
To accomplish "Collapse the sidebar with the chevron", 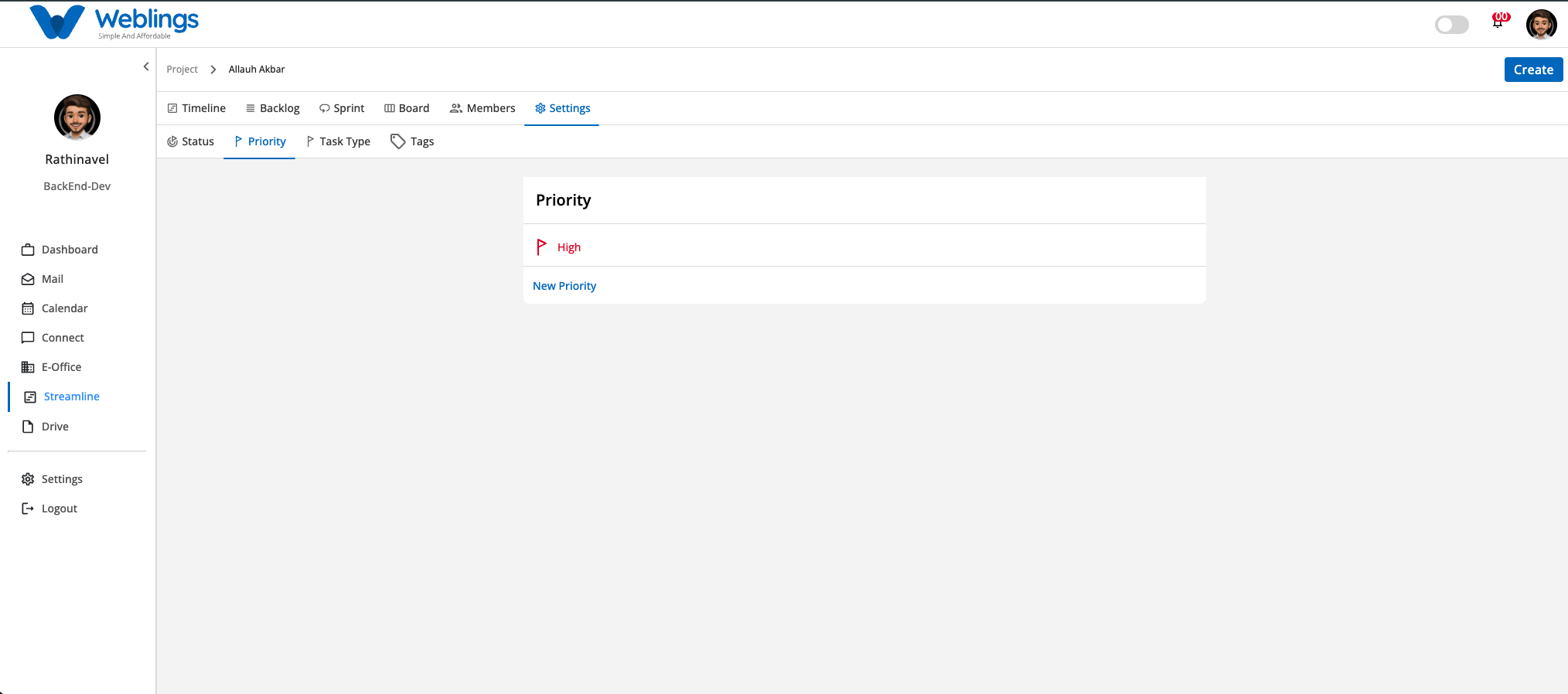I will coord(146,66).
